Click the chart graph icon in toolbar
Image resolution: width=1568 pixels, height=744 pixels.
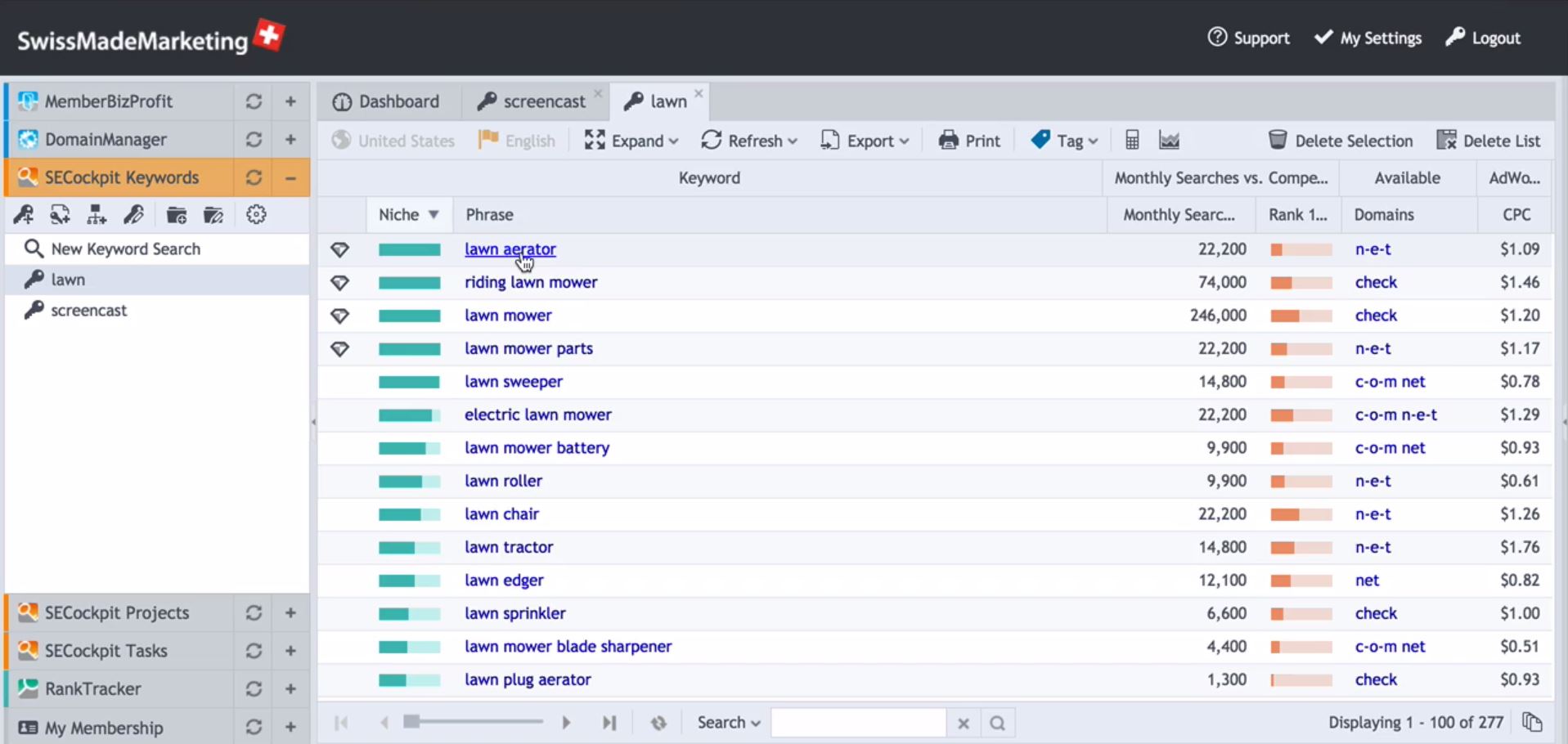[x=1169, y=141]
